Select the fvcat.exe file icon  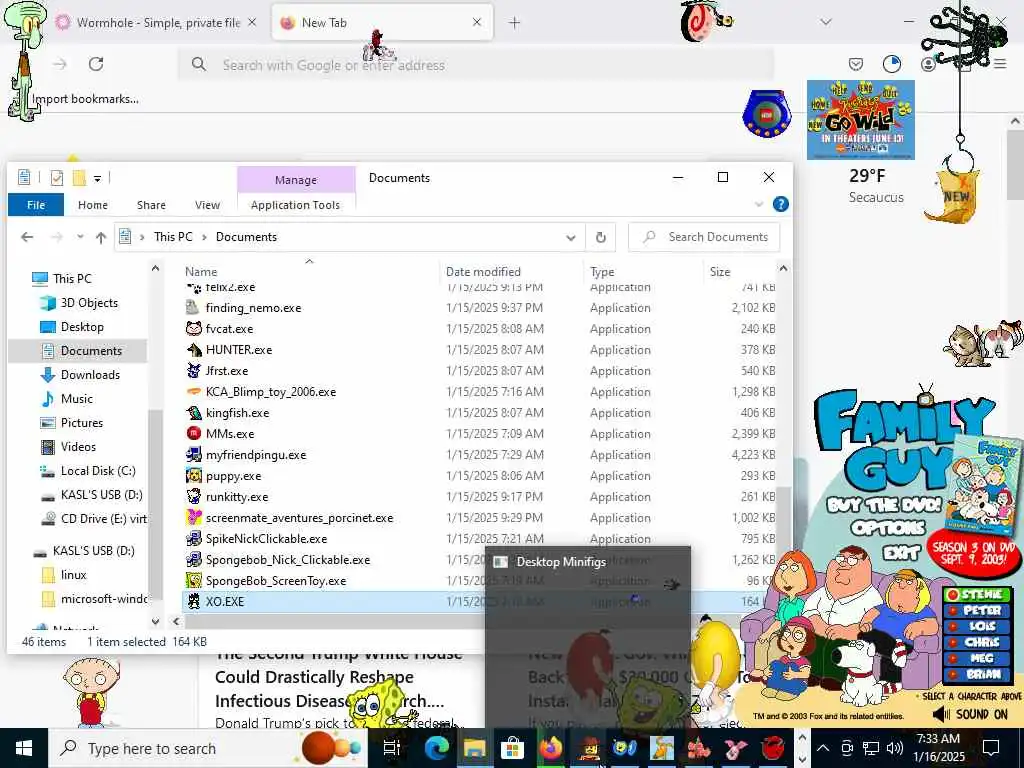point(193,328)
